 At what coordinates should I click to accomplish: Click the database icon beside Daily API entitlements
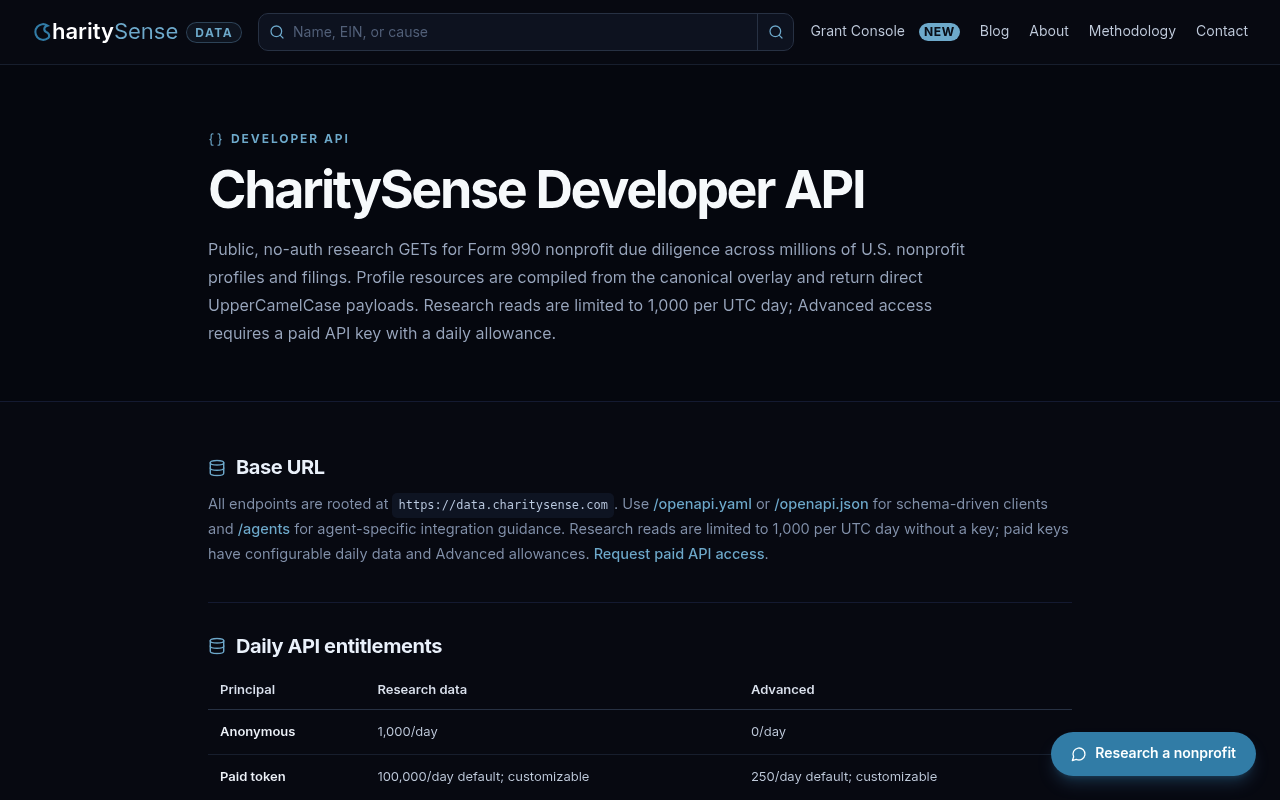pyautogui.click(x=217, y=646)
